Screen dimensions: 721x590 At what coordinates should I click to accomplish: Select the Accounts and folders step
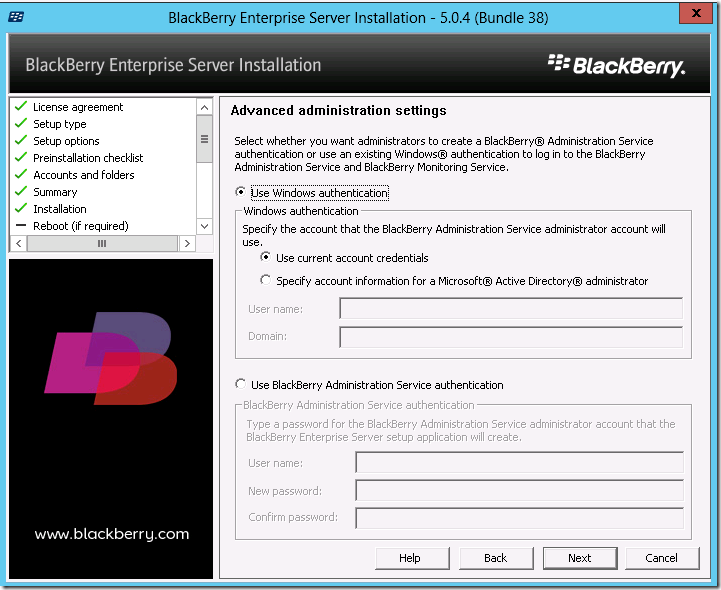pos(84,175)
